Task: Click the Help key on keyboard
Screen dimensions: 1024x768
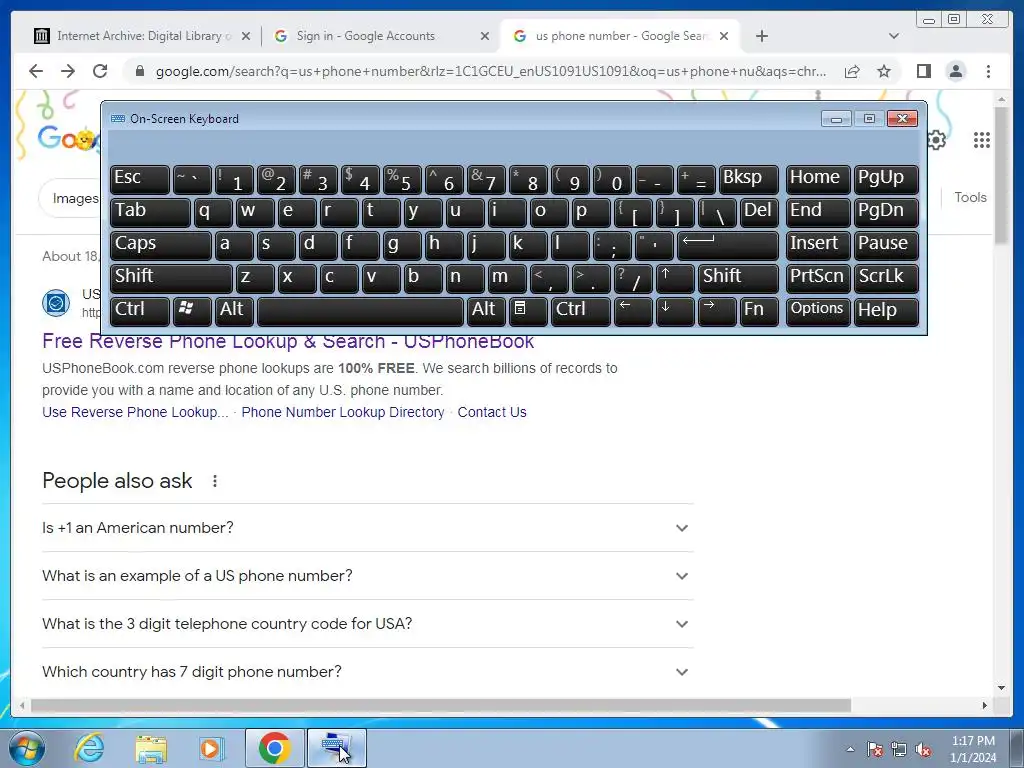Action: [886, 311]
